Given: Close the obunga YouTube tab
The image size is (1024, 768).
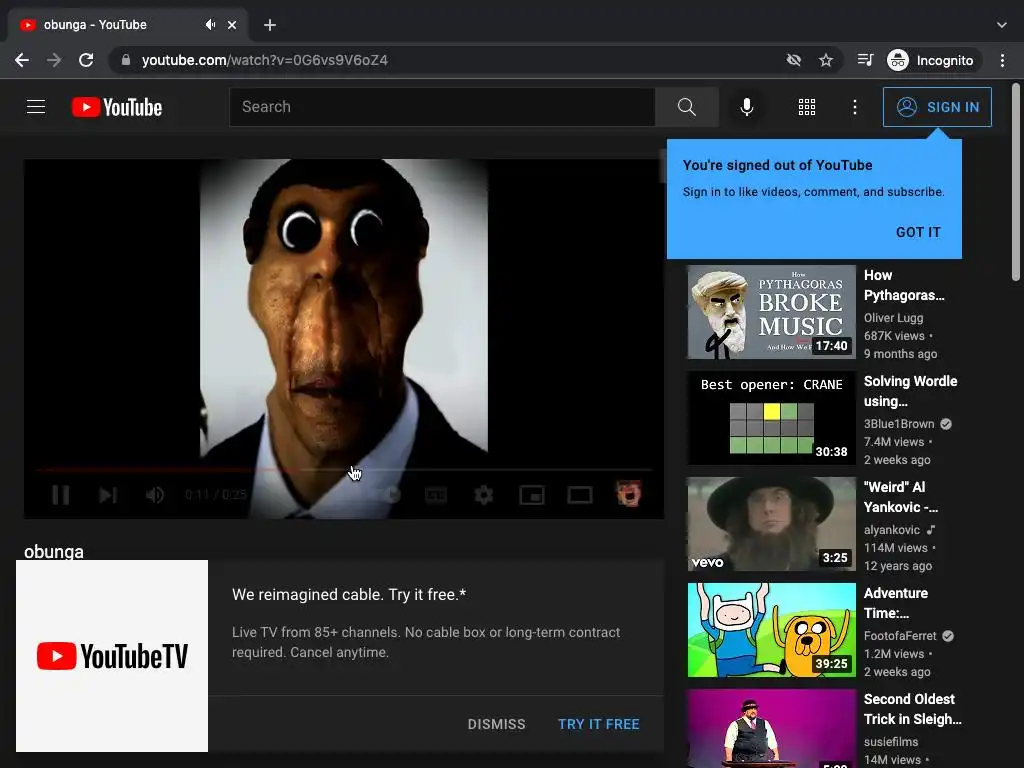Looking at the screenshot, I should 232,25.
